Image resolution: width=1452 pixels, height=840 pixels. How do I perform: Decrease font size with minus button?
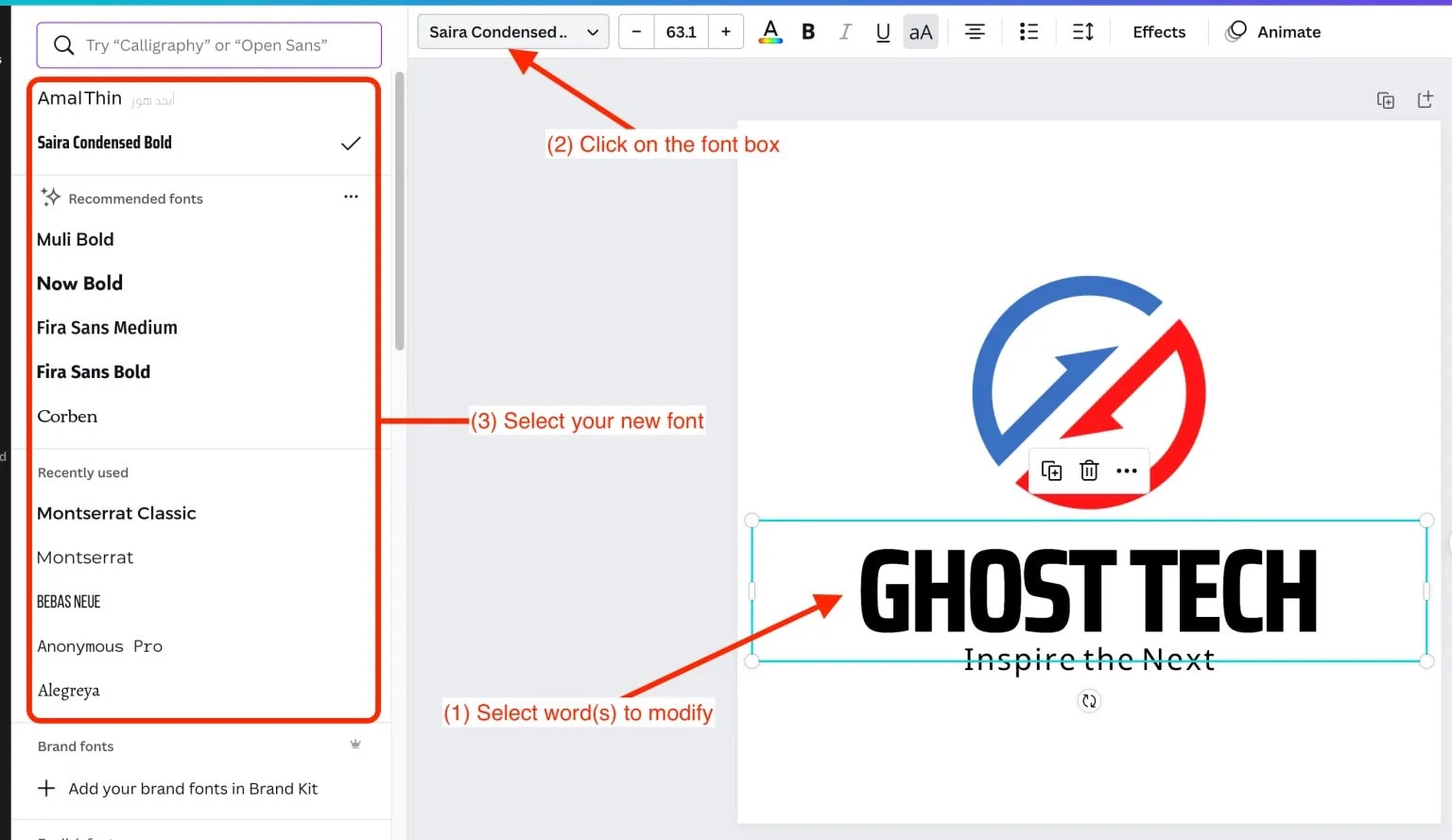[636, 32]
